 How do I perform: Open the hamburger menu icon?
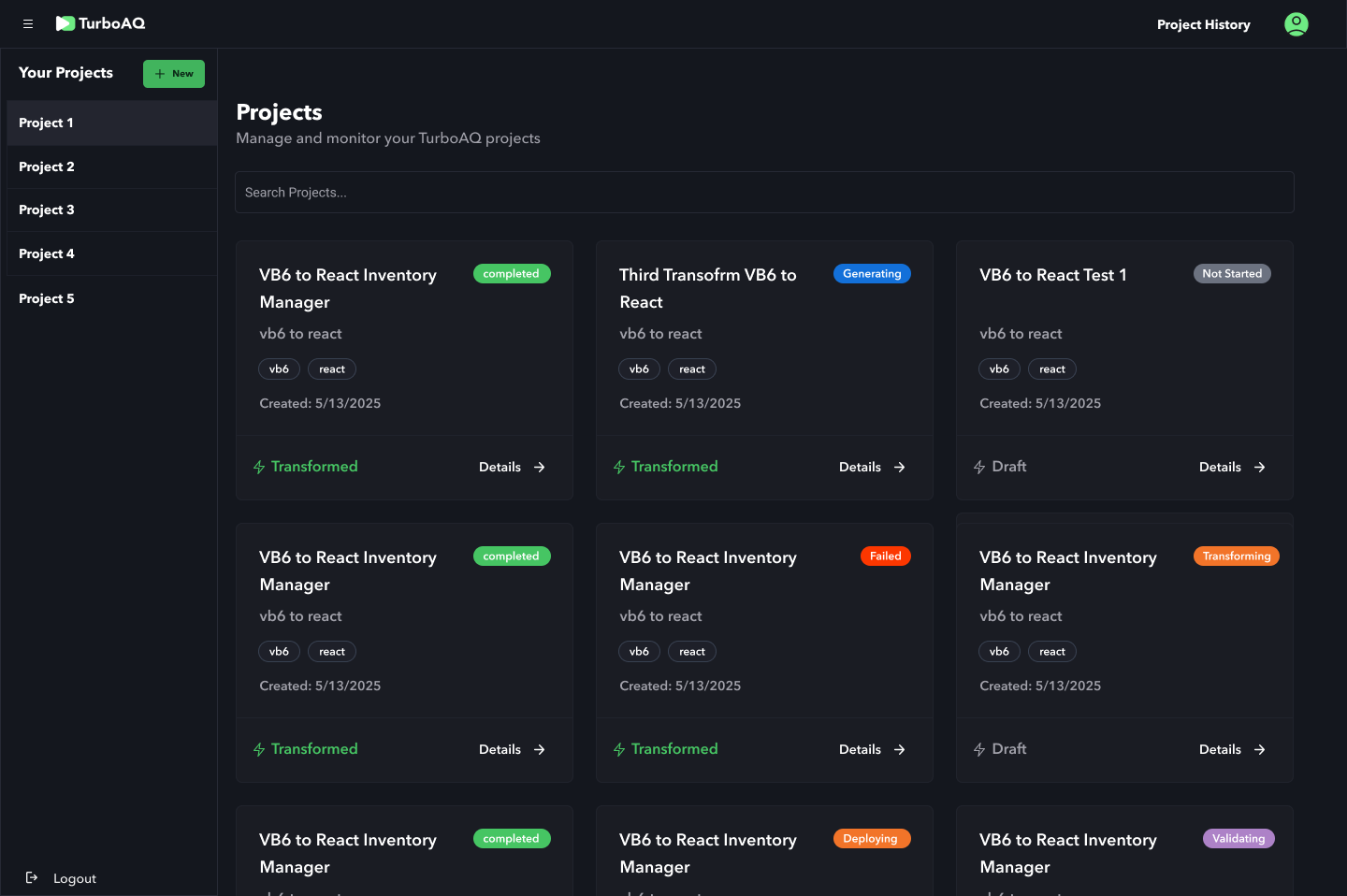[28, 24]
